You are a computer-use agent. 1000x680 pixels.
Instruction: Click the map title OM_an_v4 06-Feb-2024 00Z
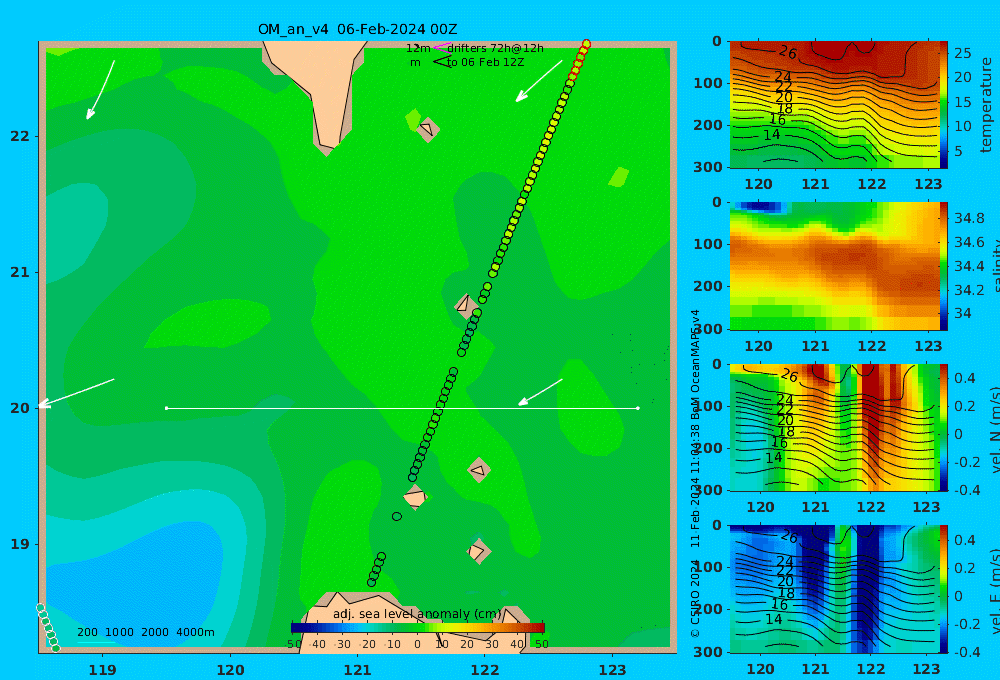357,29
